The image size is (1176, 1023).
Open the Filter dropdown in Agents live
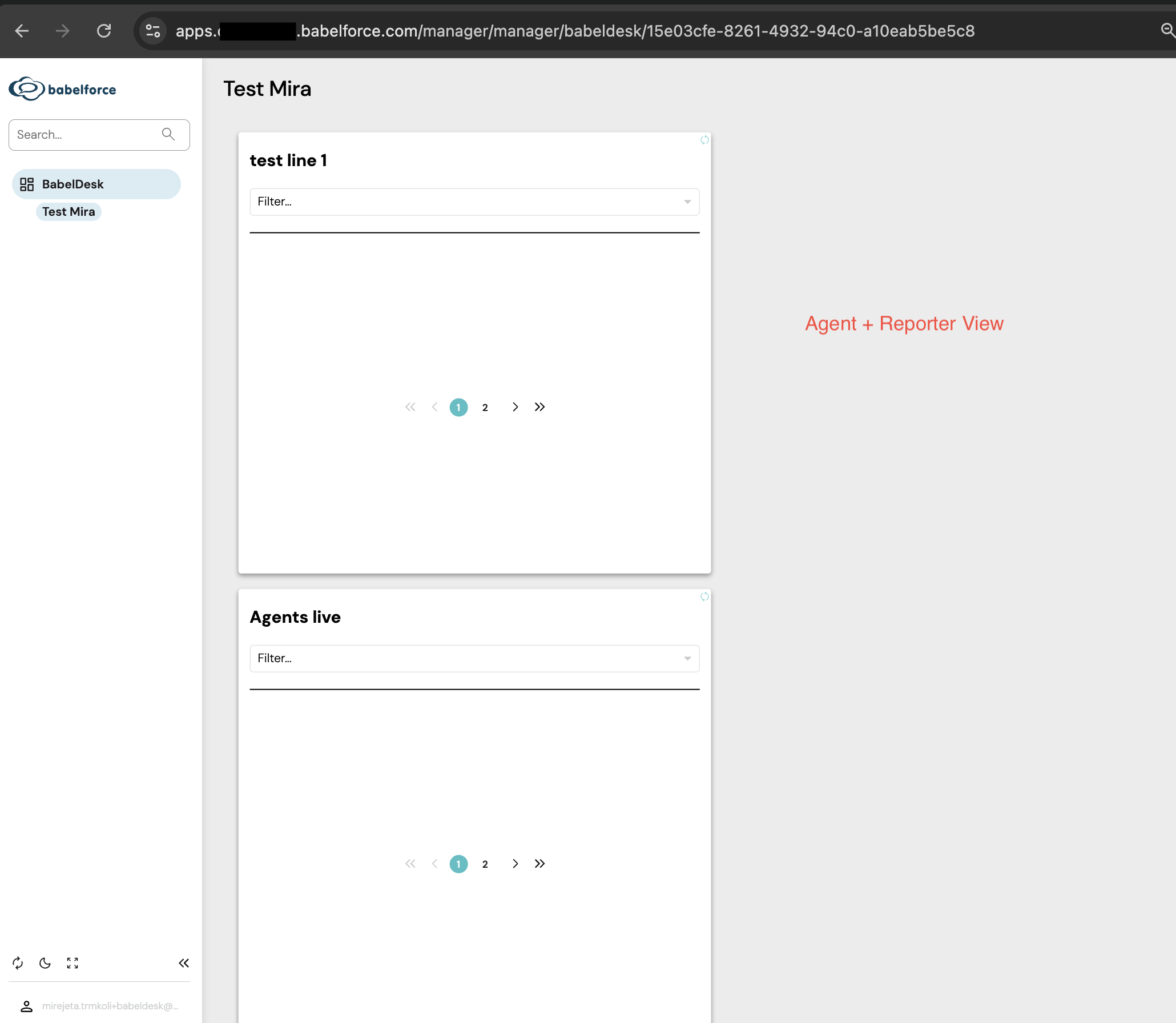[474, 658]
